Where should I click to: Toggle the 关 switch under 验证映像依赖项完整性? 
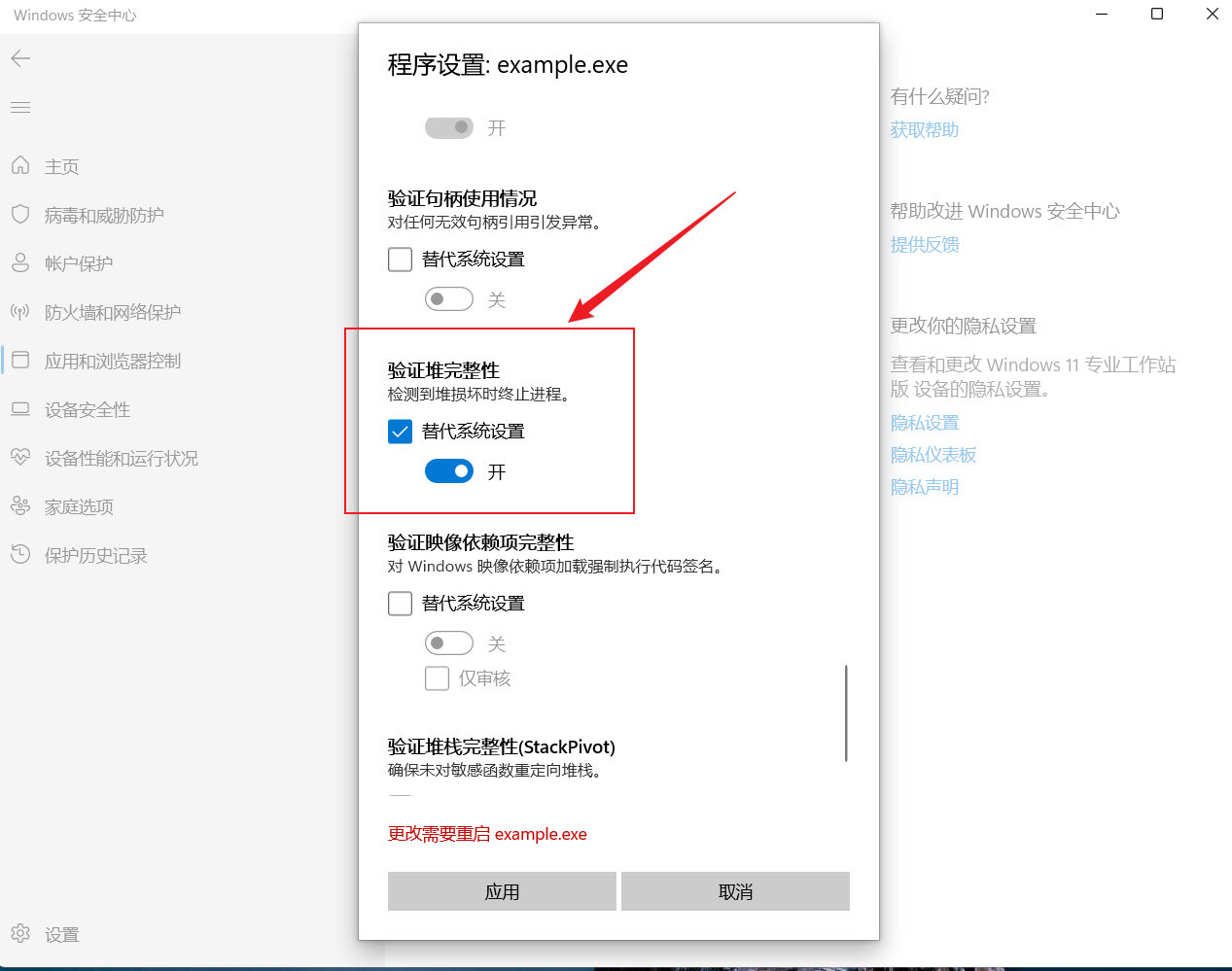449,643
